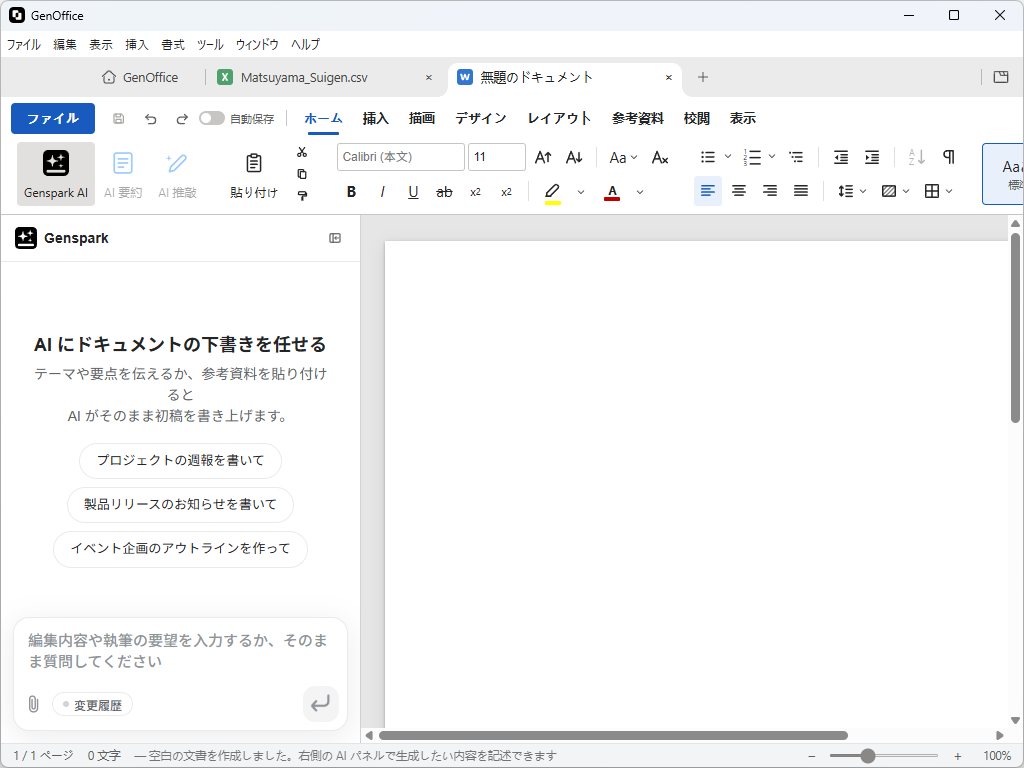Add a new document tab with plus
The height and width of the screenshot is (768, 1024).
pos(703,77)
